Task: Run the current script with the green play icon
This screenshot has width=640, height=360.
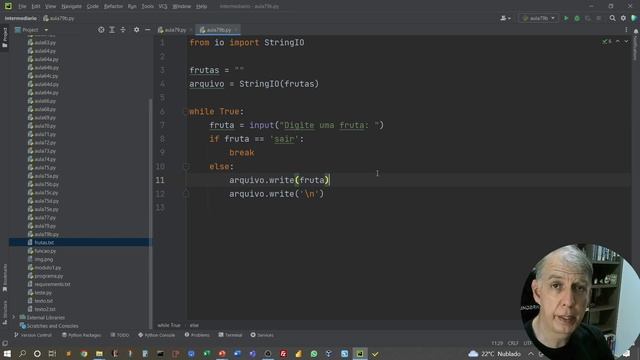Action: point(566,18)
